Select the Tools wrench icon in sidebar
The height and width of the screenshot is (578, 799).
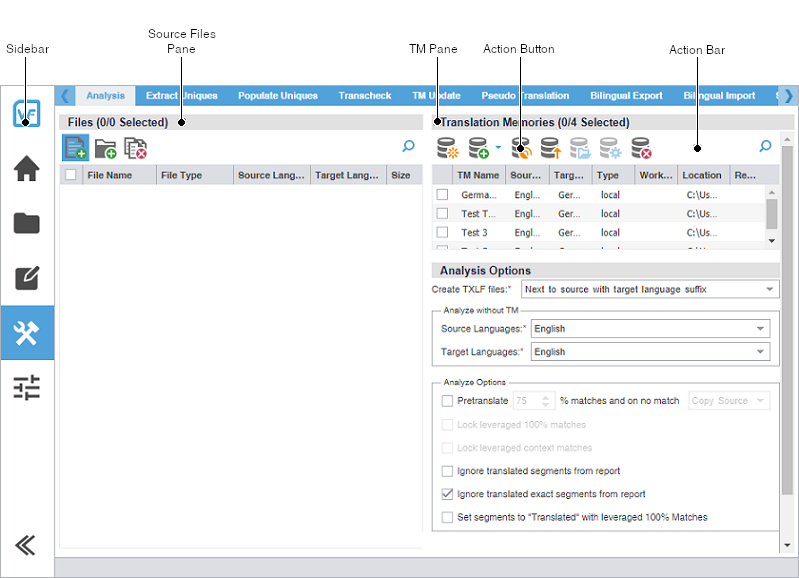27,334
